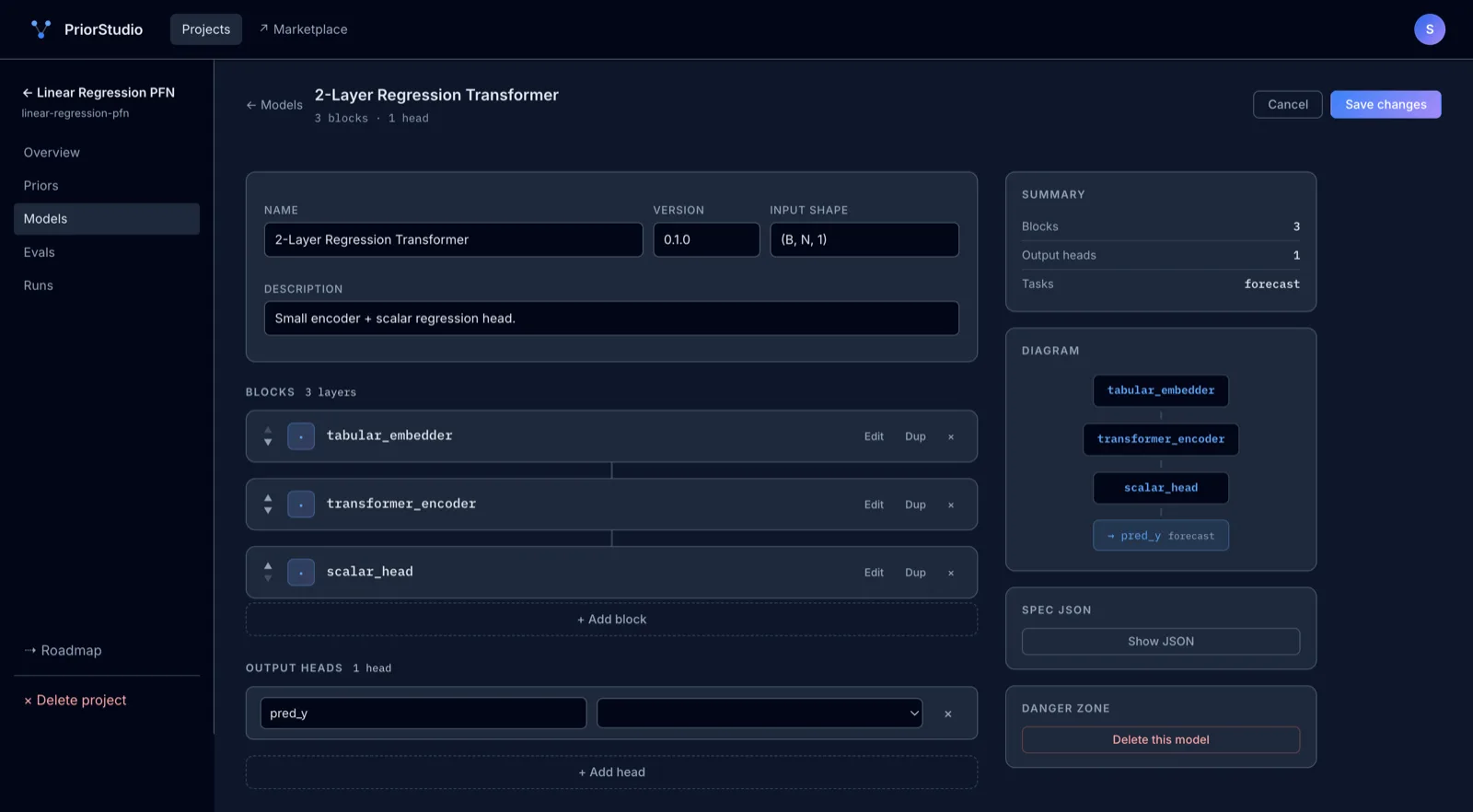The height and width of the screenshot is (812, 1473).
Task: Focus the model Name input field
Action: coord(453,239)
